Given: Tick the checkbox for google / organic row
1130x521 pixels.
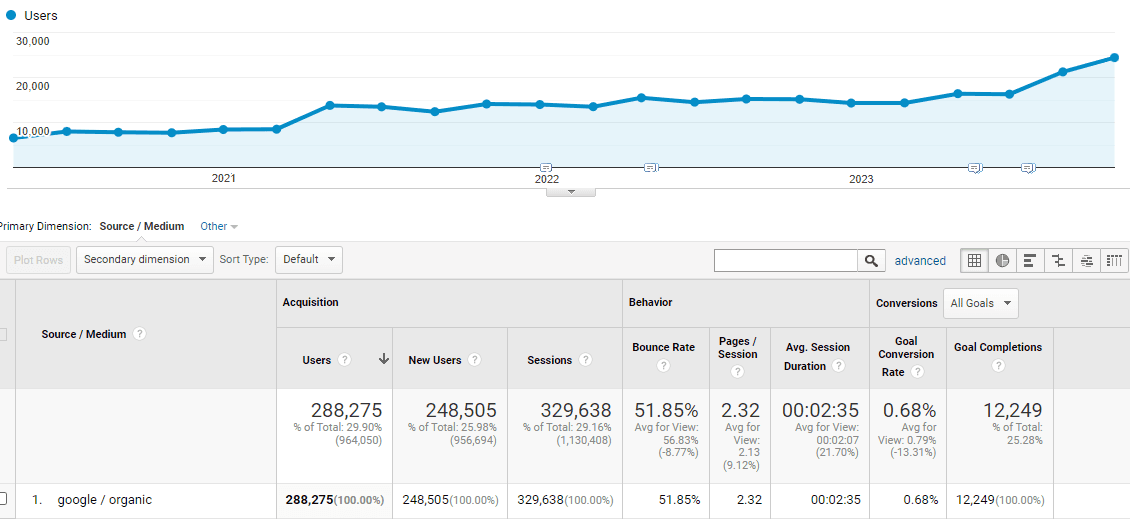Looking at the screenshot, I should point(3,499).
